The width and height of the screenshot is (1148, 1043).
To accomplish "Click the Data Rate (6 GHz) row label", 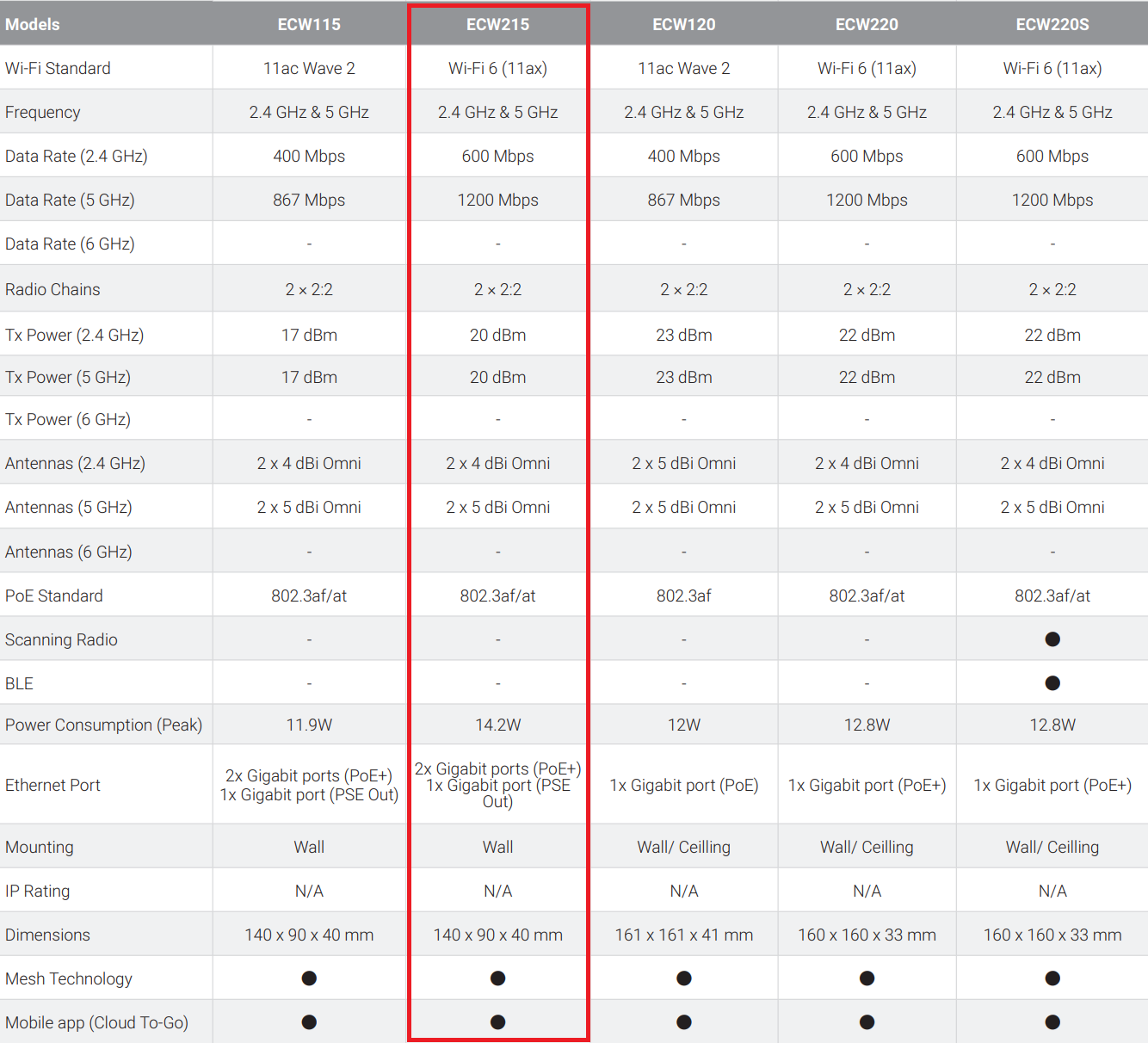I will 70,244.
